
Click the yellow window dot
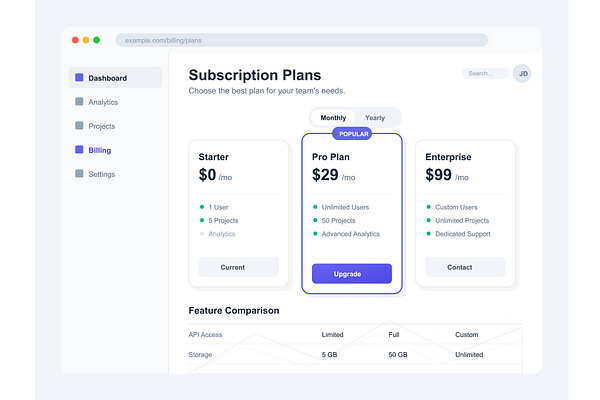coord(86,40)
